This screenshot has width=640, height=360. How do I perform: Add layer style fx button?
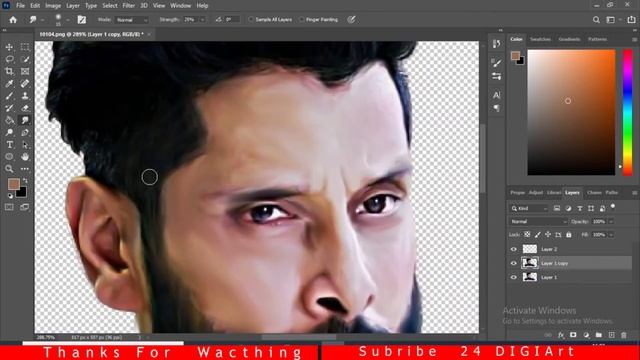(561, 335)
